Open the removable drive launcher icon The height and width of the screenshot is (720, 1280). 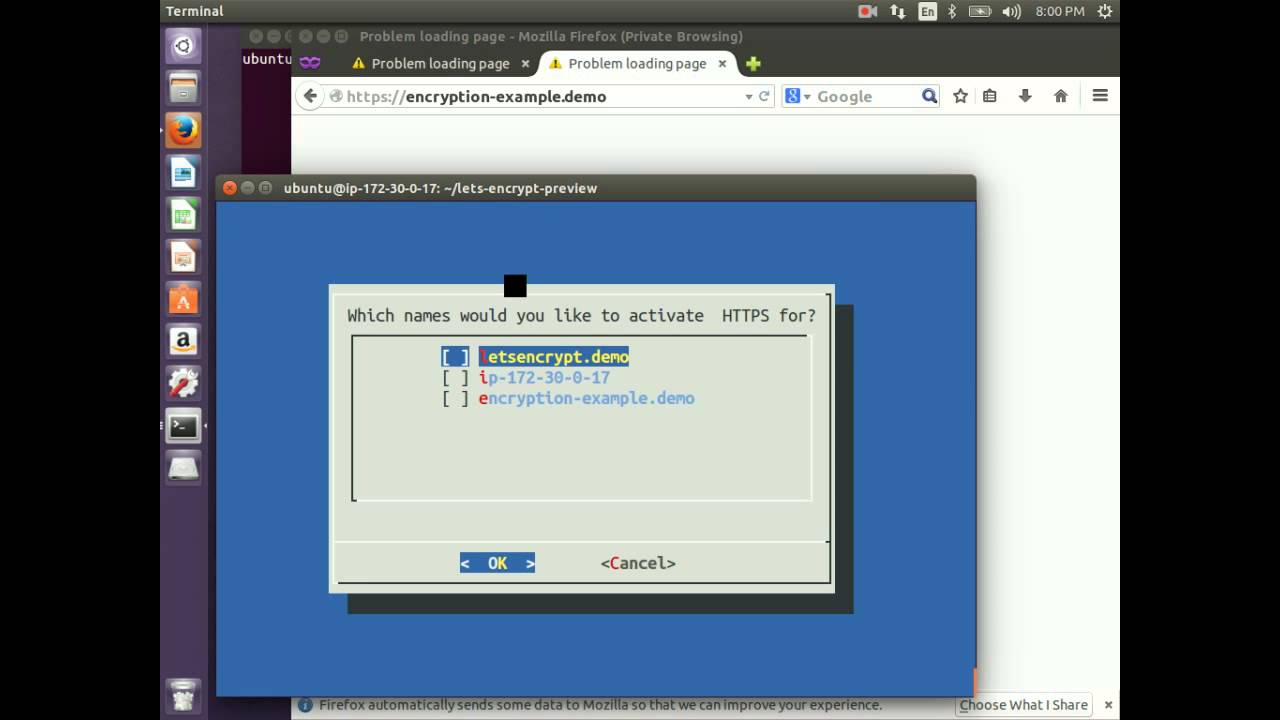pyautogui.click(x=183, y=468)
